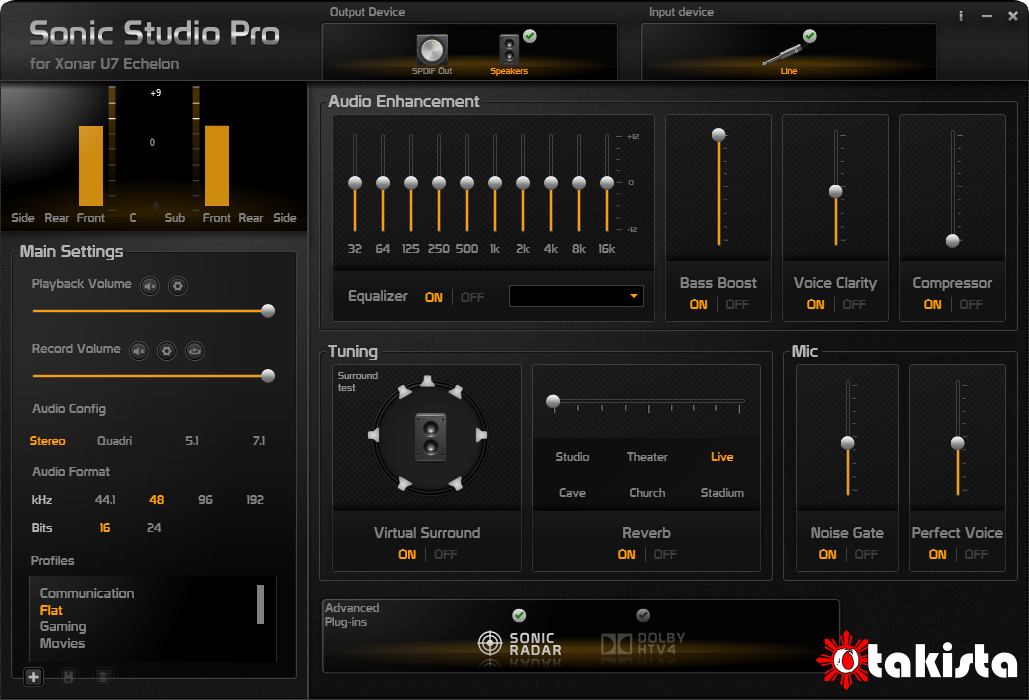Click the Playback Volume slider handle
Image resolution: width=1029 pixels, height=700 pixels.
[x=268, y=311]
